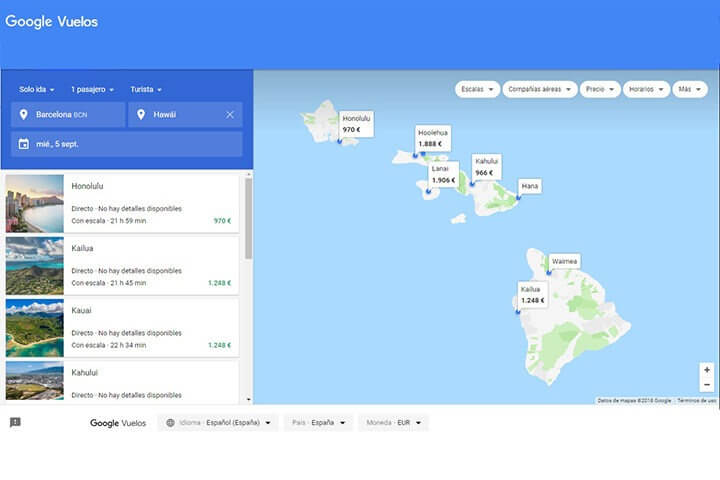
Task: Click the Kahului title in results list
Action: [x=84, y=373]
